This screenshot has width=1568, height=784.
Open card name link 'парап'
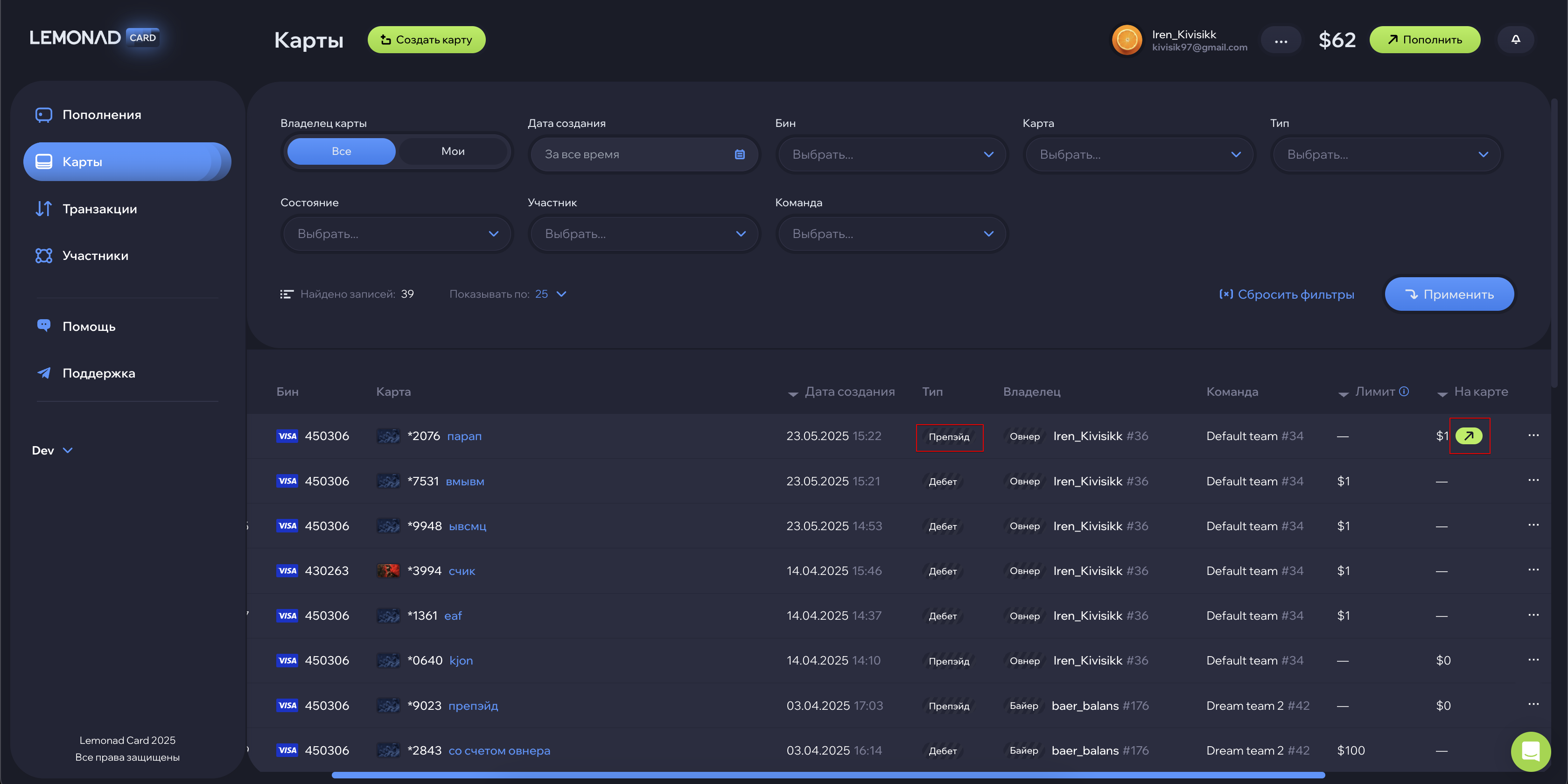pos(464,436)
